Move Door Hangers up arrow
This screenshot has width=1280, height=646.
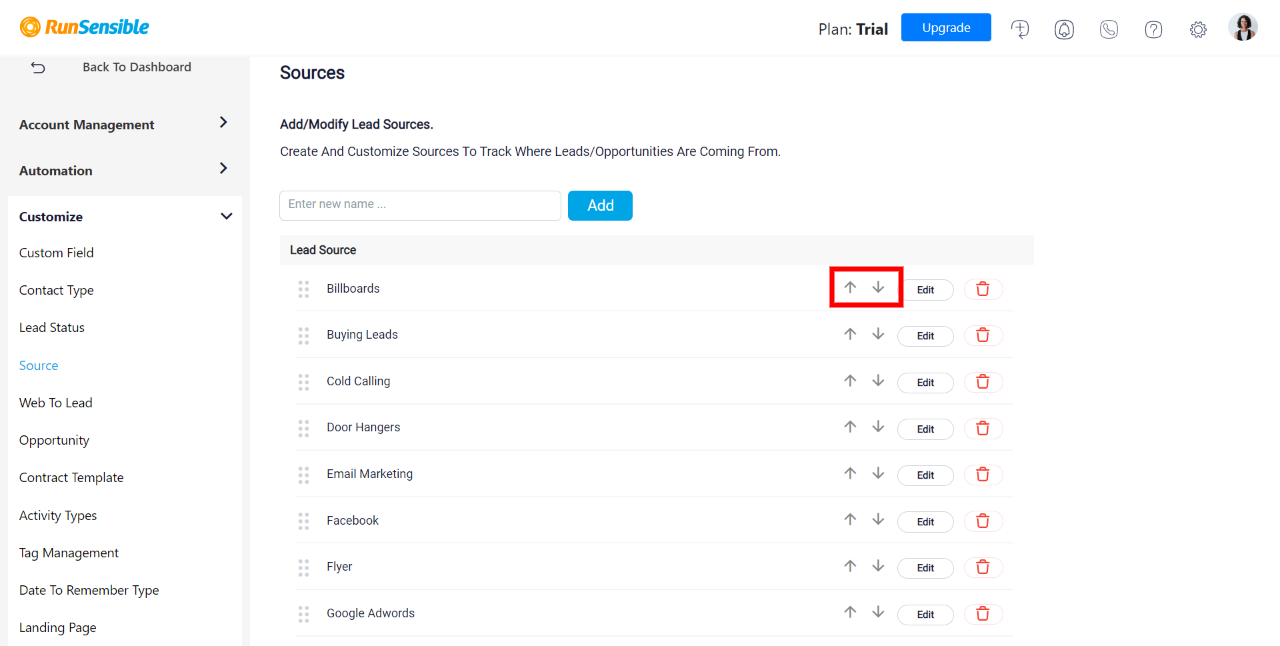click(850, 426)
